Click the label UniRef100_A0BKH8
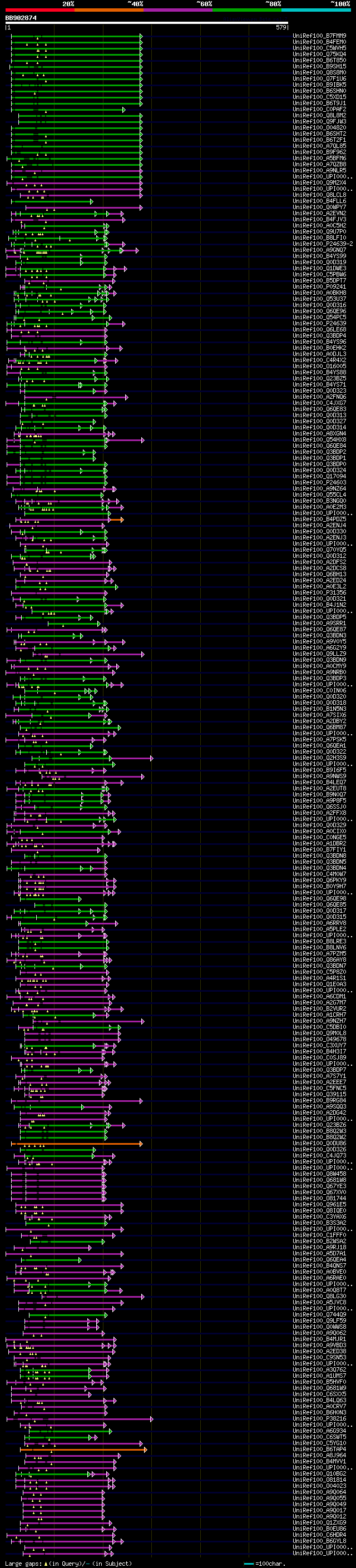Image resolution: width=356 pixels, height=1568 pixels. pos(319,293)
